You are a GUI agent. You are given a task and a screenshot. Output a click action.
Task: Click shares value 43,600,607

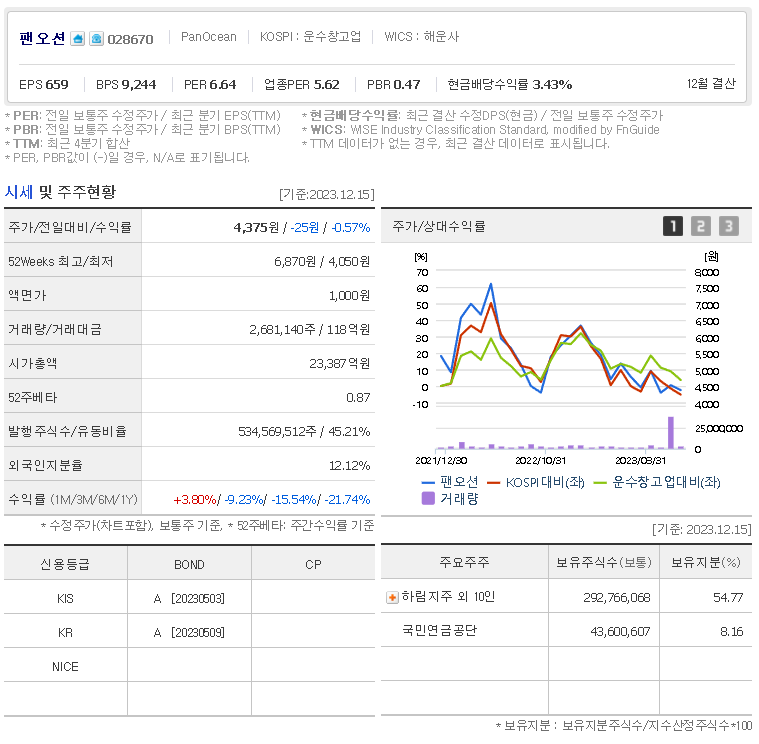point(620,631)
